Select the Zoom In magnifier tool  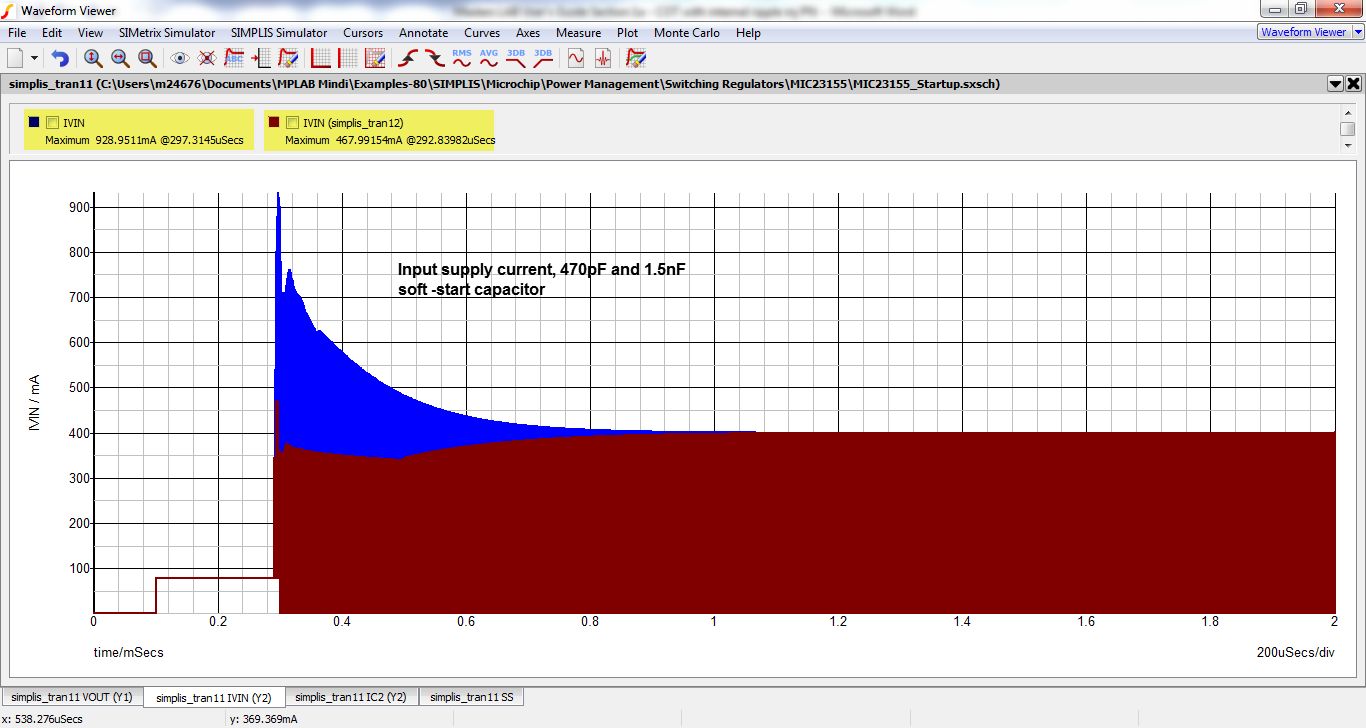coord(93,58)
